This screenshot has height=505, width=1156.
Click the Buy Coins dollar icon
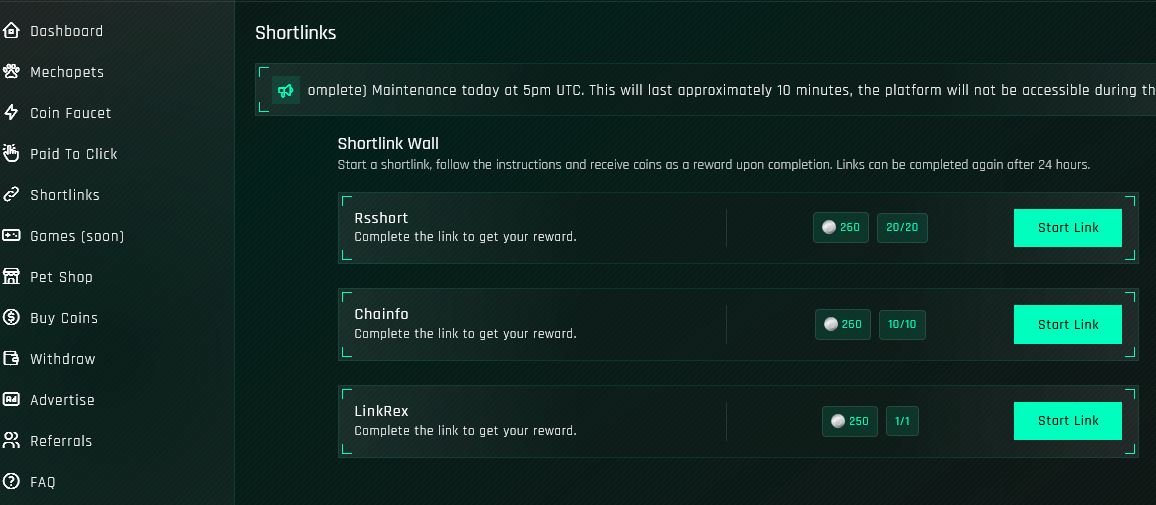click(11, 318)
